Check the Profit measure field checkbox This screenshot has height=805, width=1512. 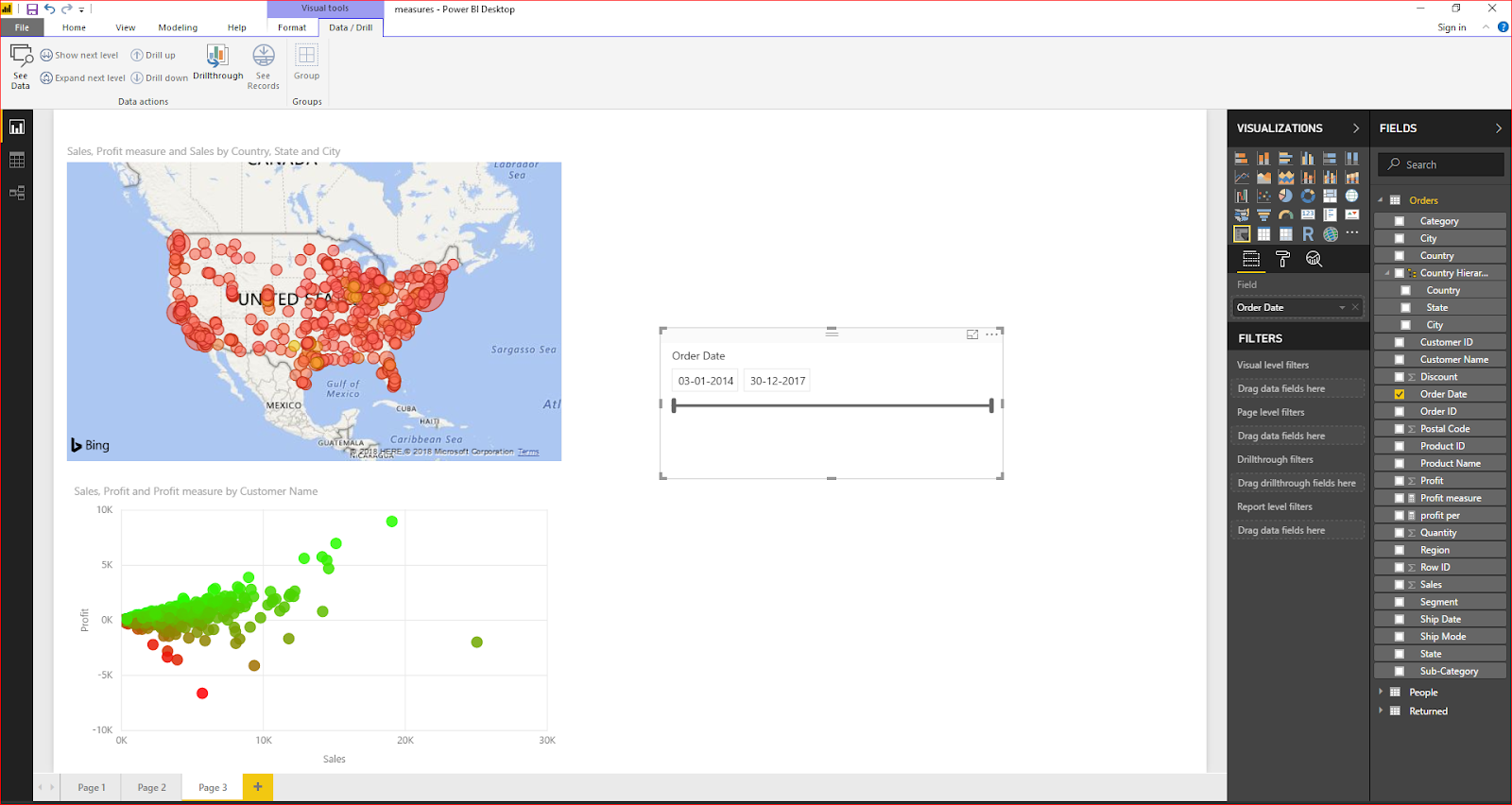coord(1400,498)
